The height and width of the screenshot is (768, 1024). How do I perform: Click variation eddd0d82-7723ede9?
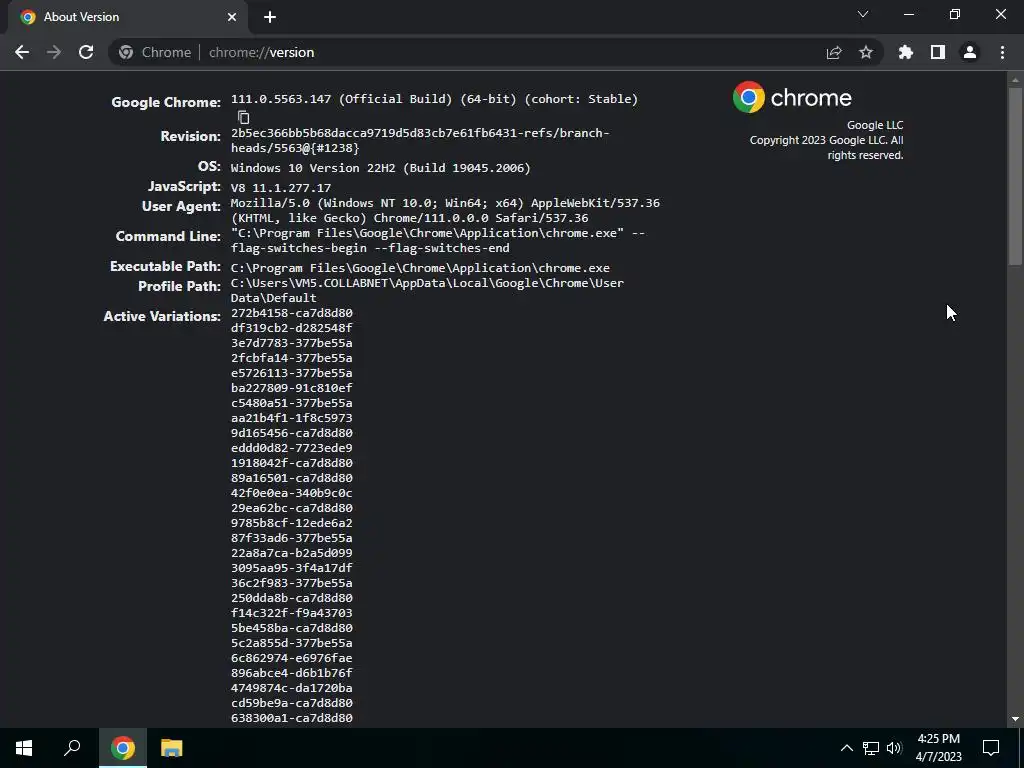[x=291, y=448]
